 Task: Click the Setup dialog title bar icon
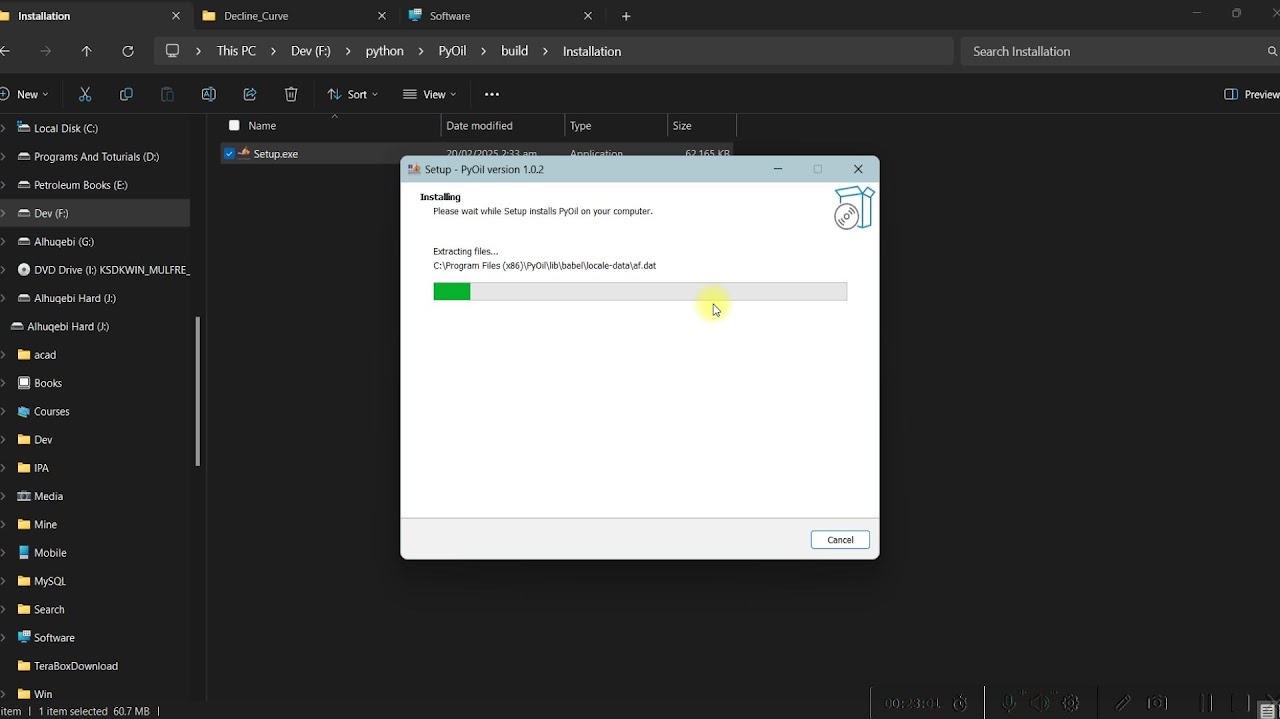click(414, 169)
